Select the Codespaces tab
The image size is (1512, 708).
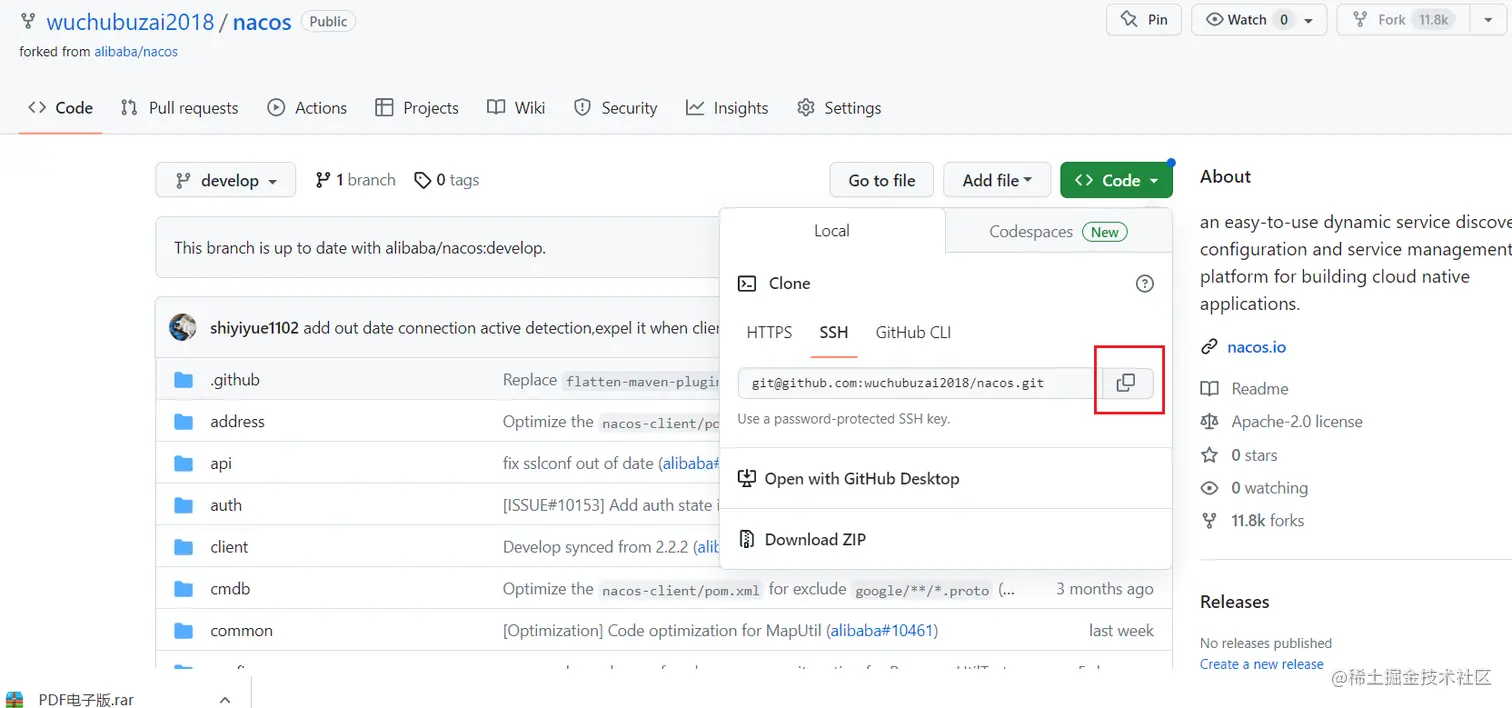[1058, 232]
